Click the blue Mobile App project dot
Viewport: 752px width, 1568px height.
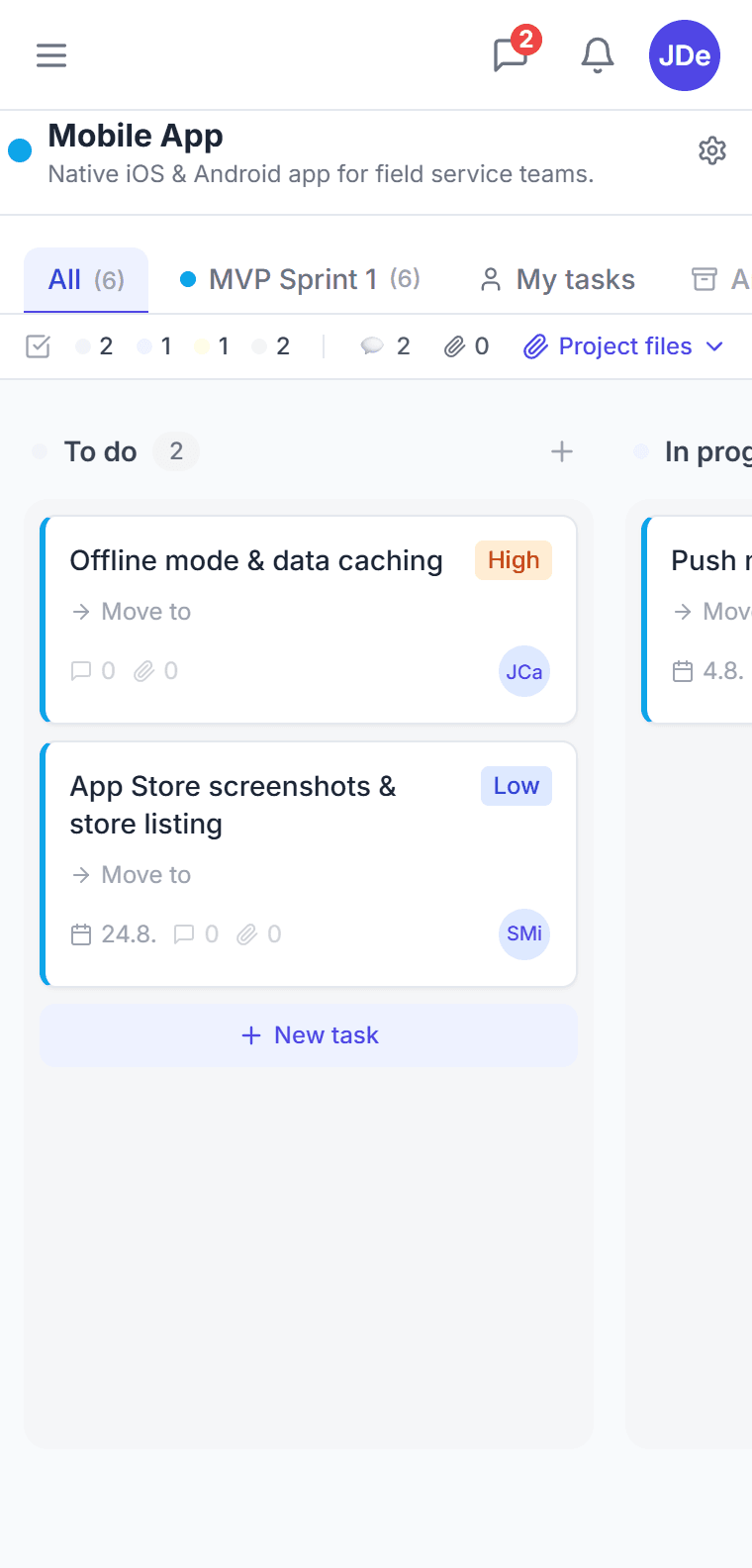[x=20, y=150]
